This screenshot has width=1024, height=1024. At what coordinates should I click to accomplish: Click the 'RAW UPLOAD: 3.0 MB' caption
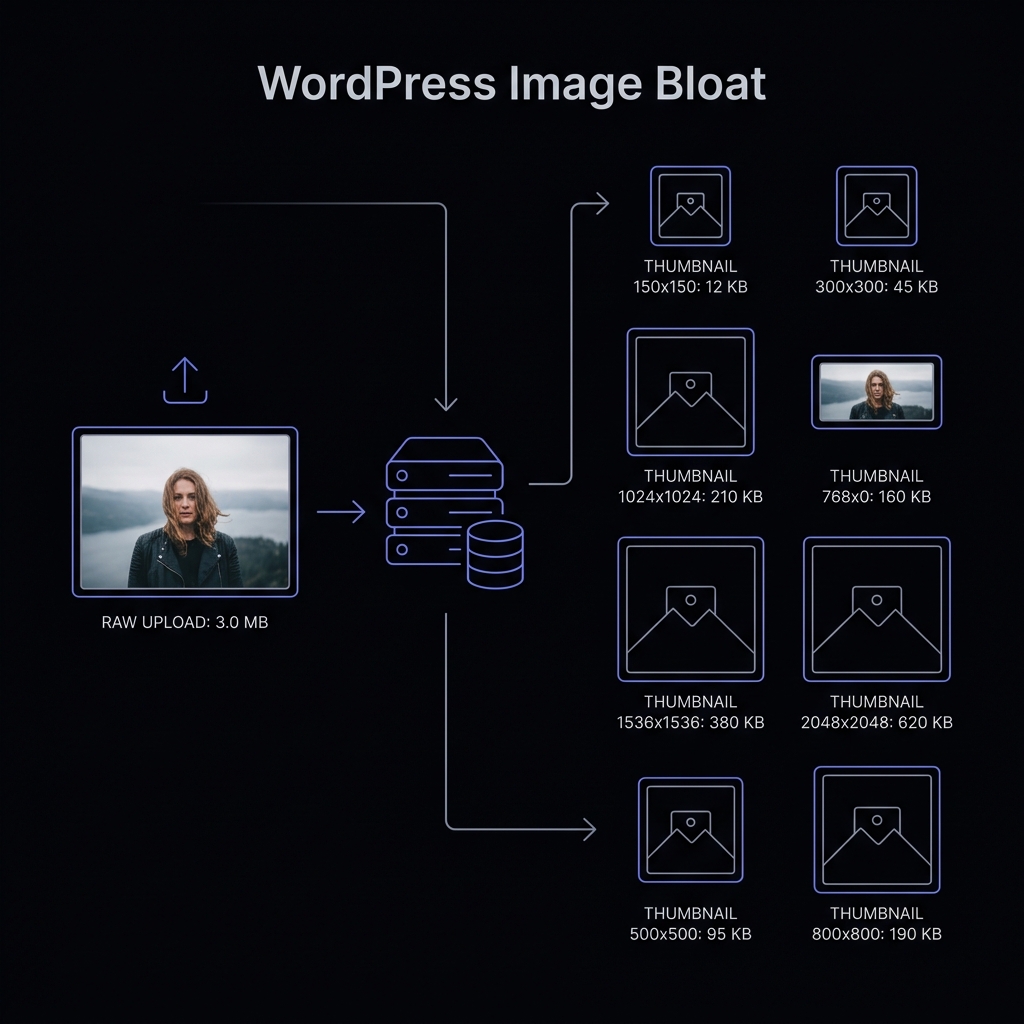coord(185,622)
